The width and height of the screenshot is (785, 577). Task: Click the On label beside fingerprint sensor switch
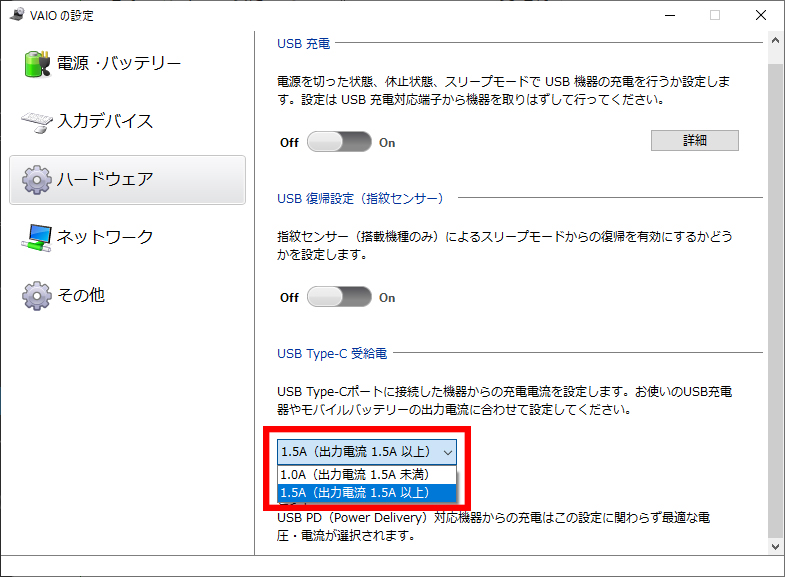387,298
